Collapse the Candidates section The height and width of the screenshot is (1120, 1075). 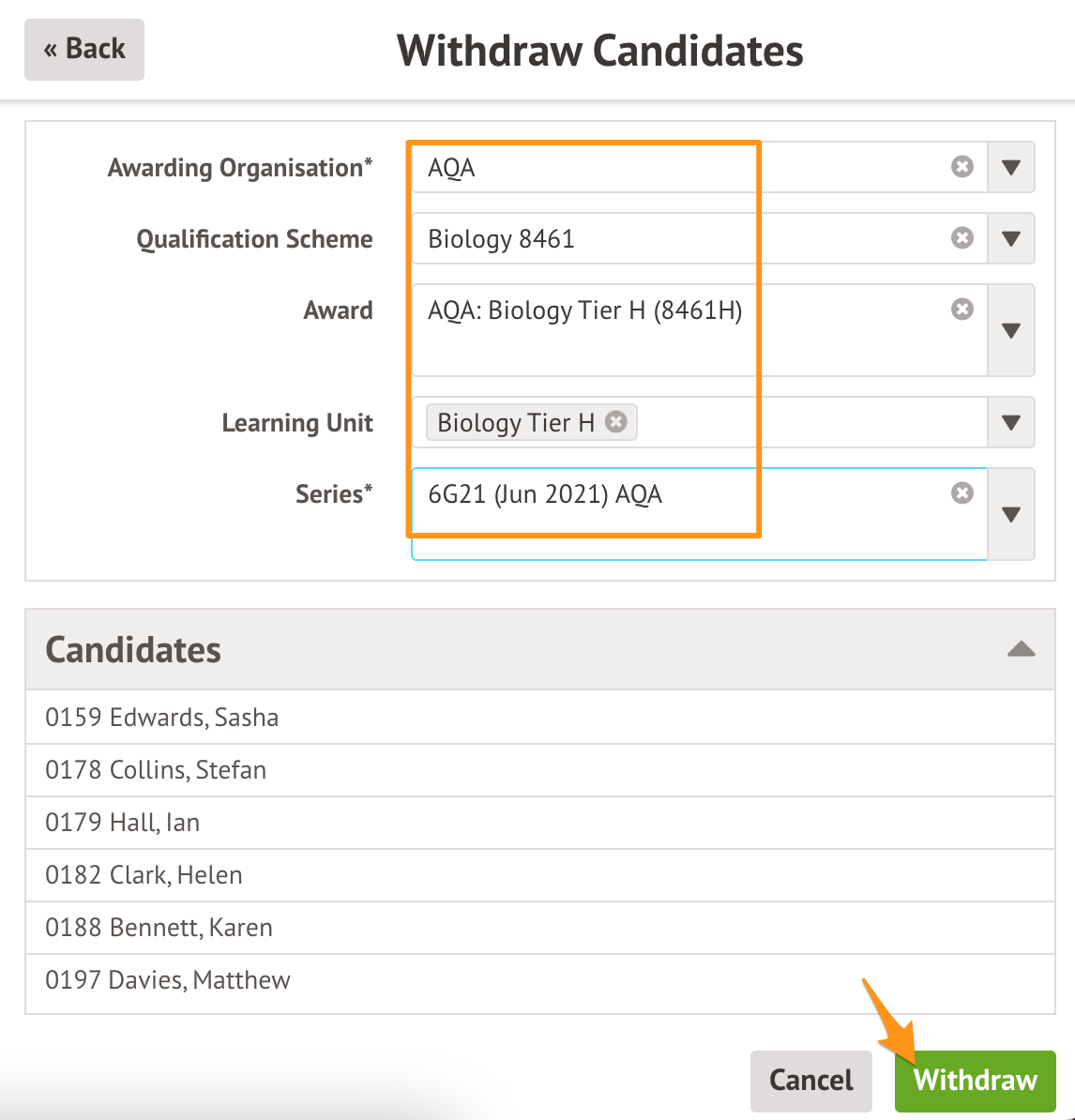point(1021,649)
